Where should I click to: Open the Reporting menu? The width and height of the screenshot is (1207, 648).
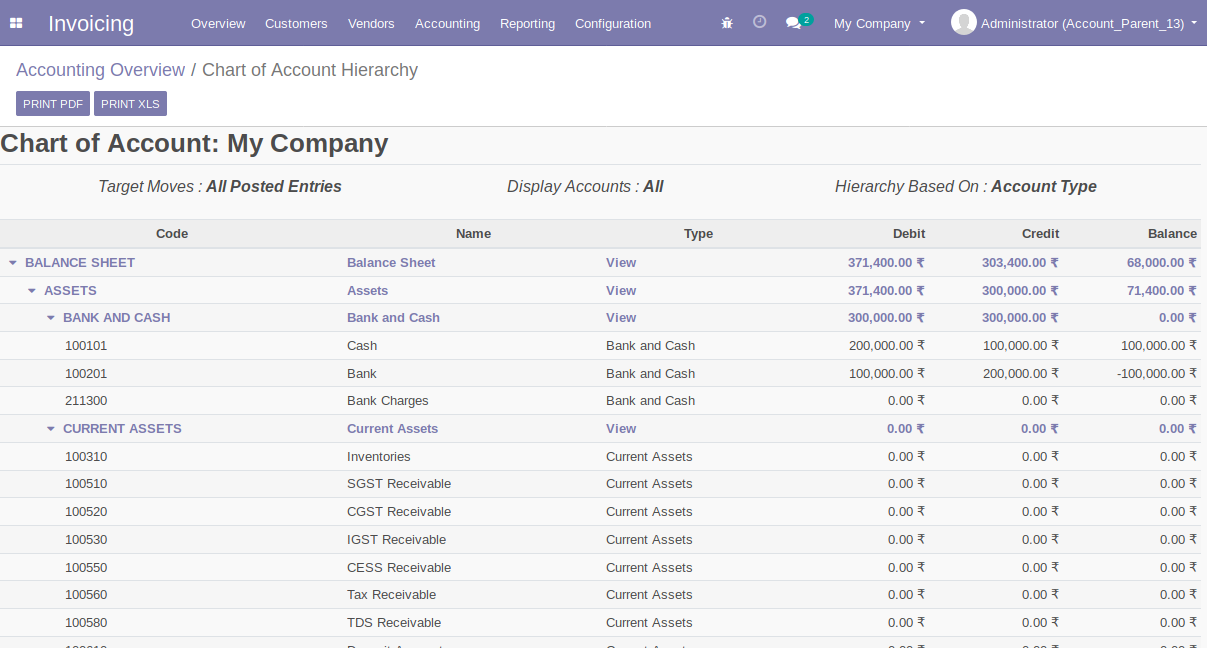[x=527, y=23]
